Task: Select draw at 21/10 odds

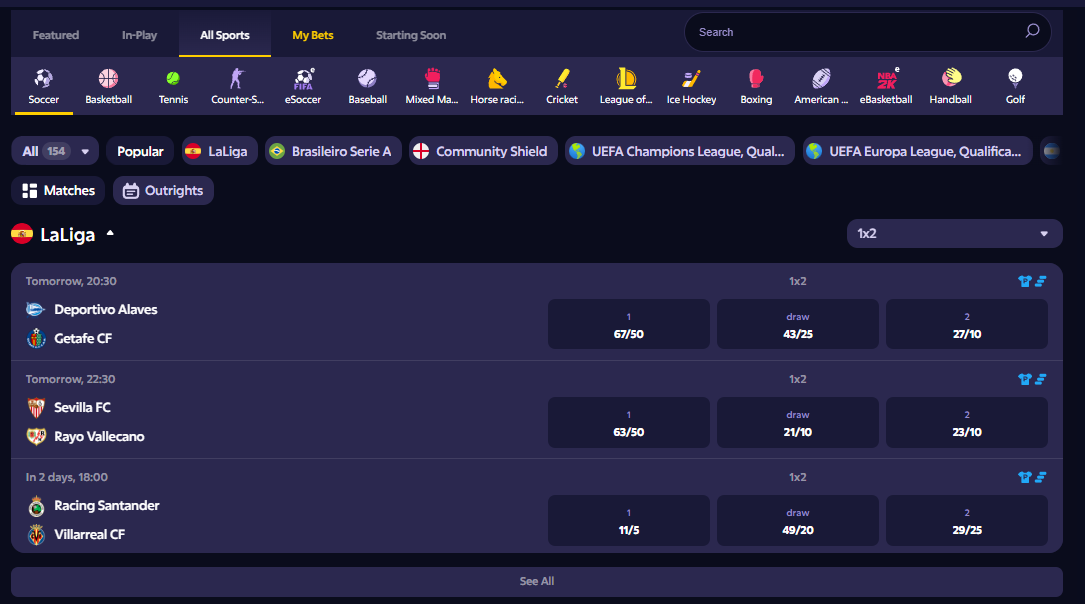Action: pos(798,422)
